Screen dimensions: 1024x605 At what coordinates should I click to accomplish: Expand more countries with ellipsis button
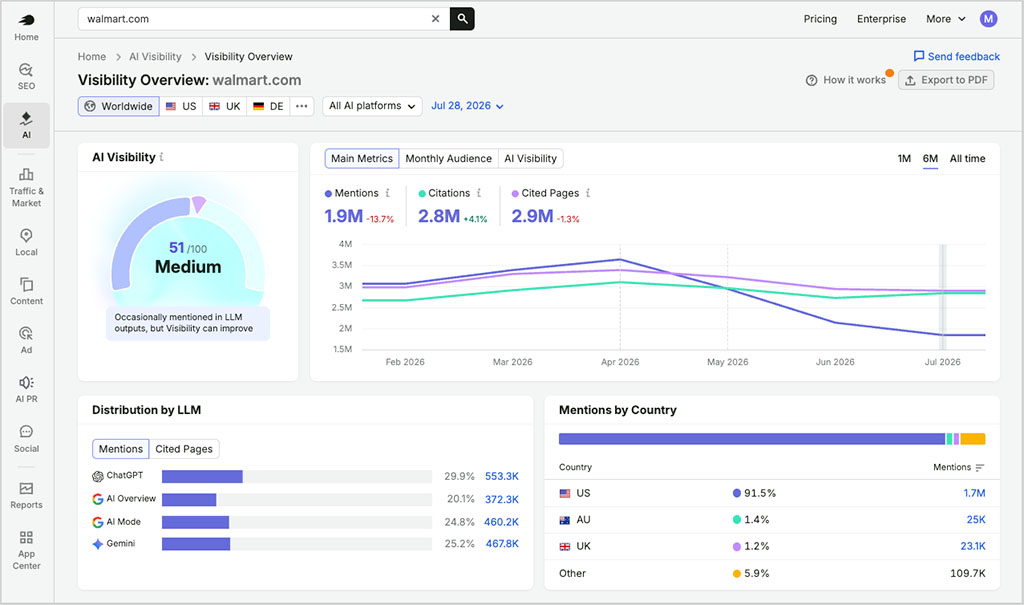pyautogui.click(x=301, y=106)
